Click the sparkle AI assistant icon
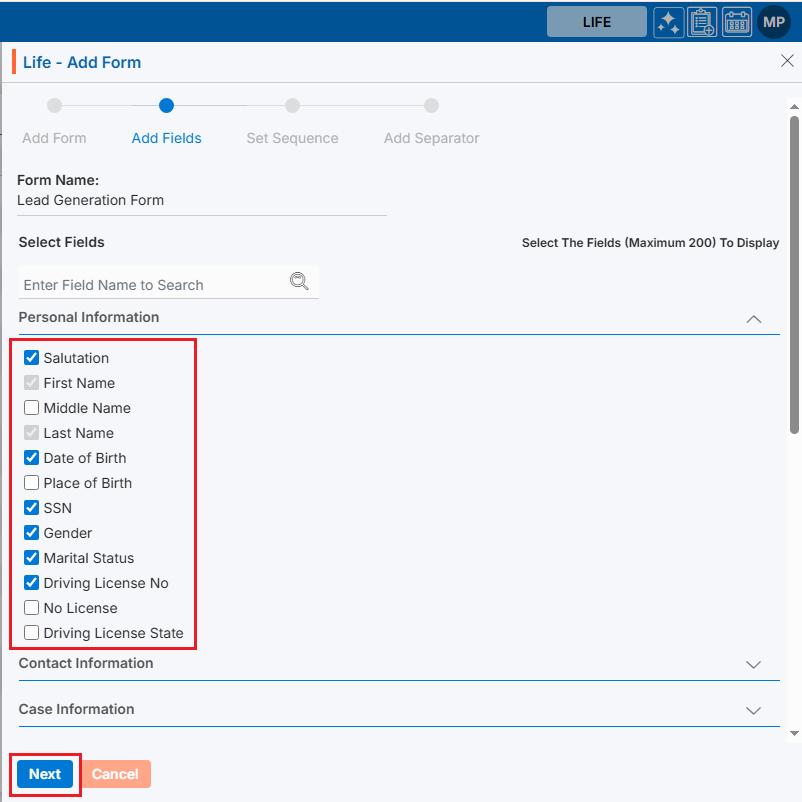The height and width of the screenshot is (802, 802). [669, 22]
